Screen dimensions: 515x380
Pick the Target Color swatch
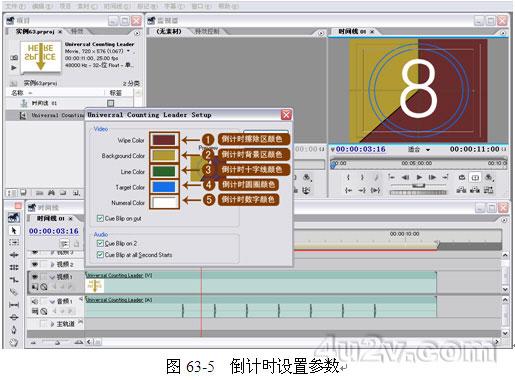click(164, 187)
